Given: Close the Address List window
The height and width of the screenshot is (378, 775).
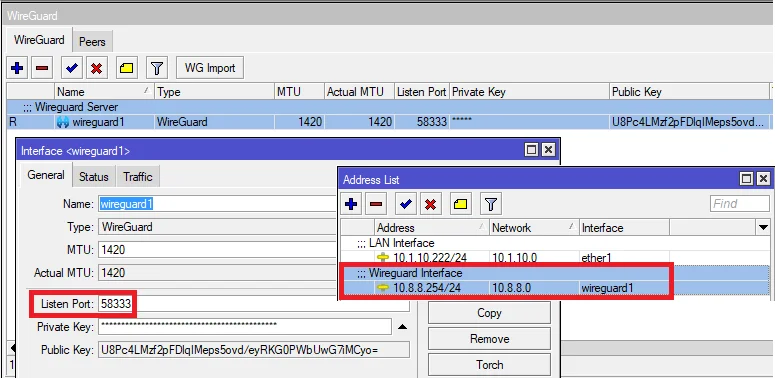Looking at the screenshot, I should pos(763,178).
